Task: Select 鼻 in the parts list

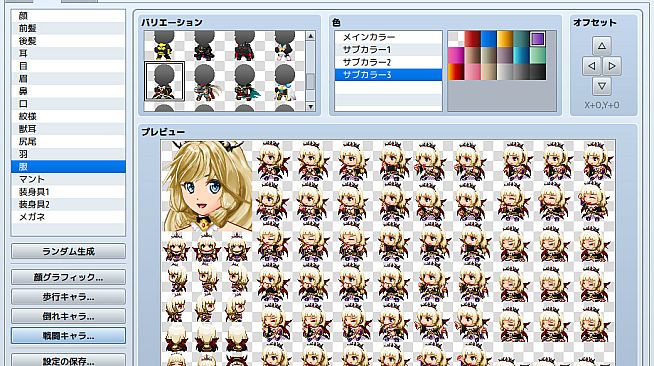Action: [68, 91]
